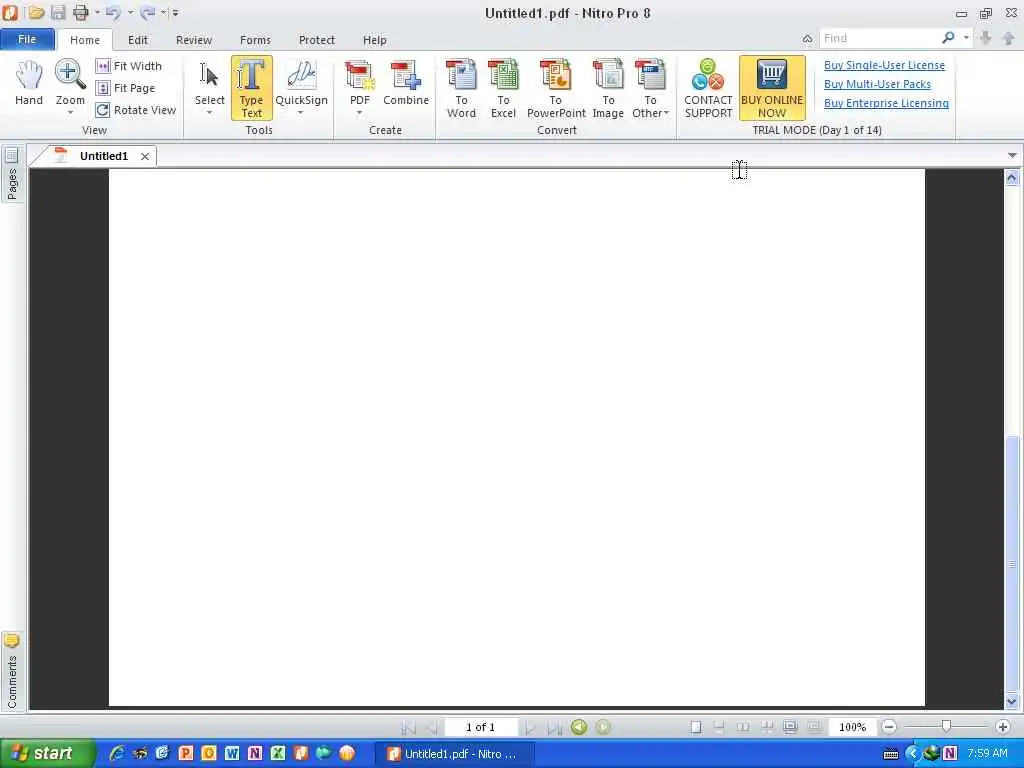Open the Help ribbon tab
Viewport: 1024px width, 768px height.
tap(375, 40)
